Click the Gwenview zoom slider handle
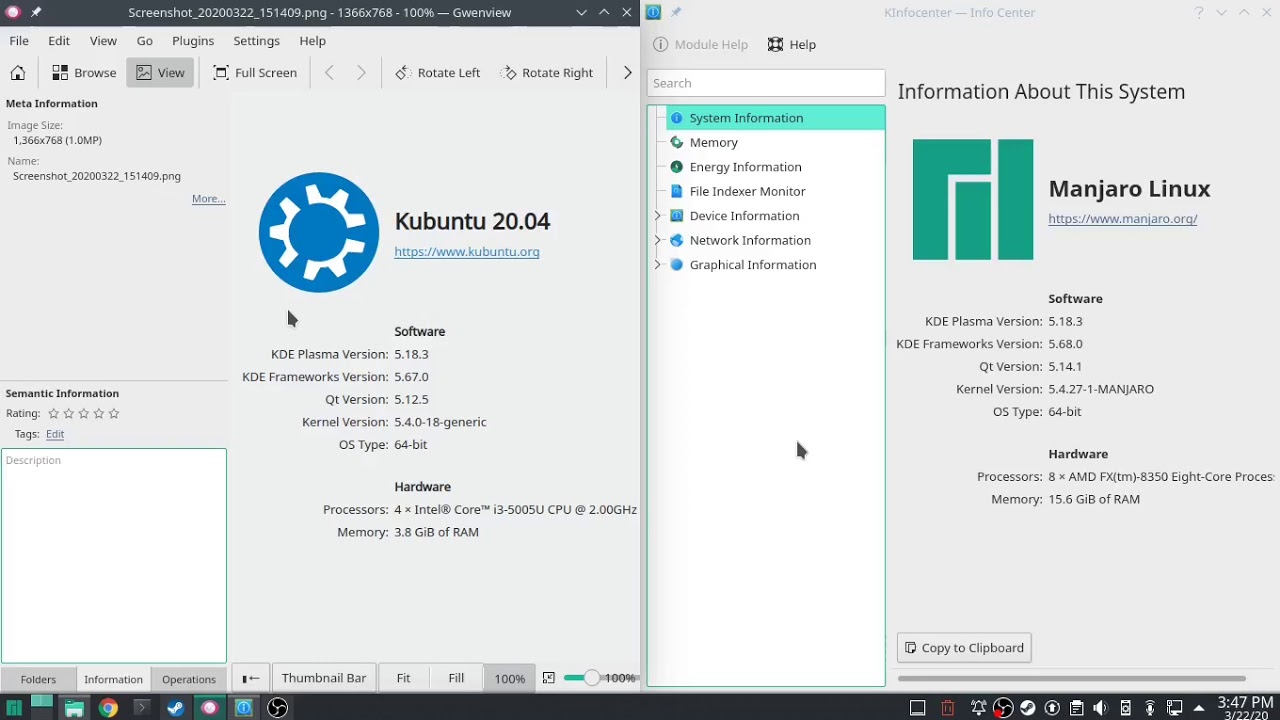Viewport: 1280px width, 720px height. (x=591, y=678)
